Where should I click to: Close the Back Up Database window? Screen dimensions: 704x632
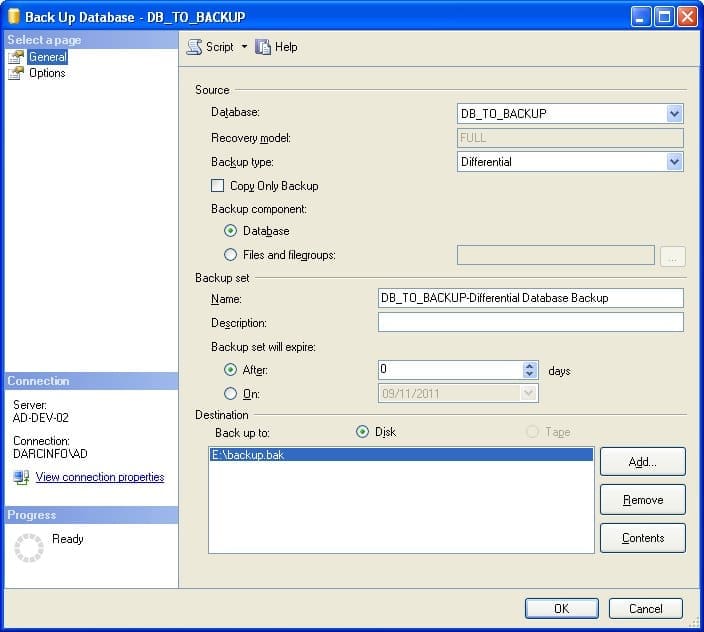coord(687,17)
